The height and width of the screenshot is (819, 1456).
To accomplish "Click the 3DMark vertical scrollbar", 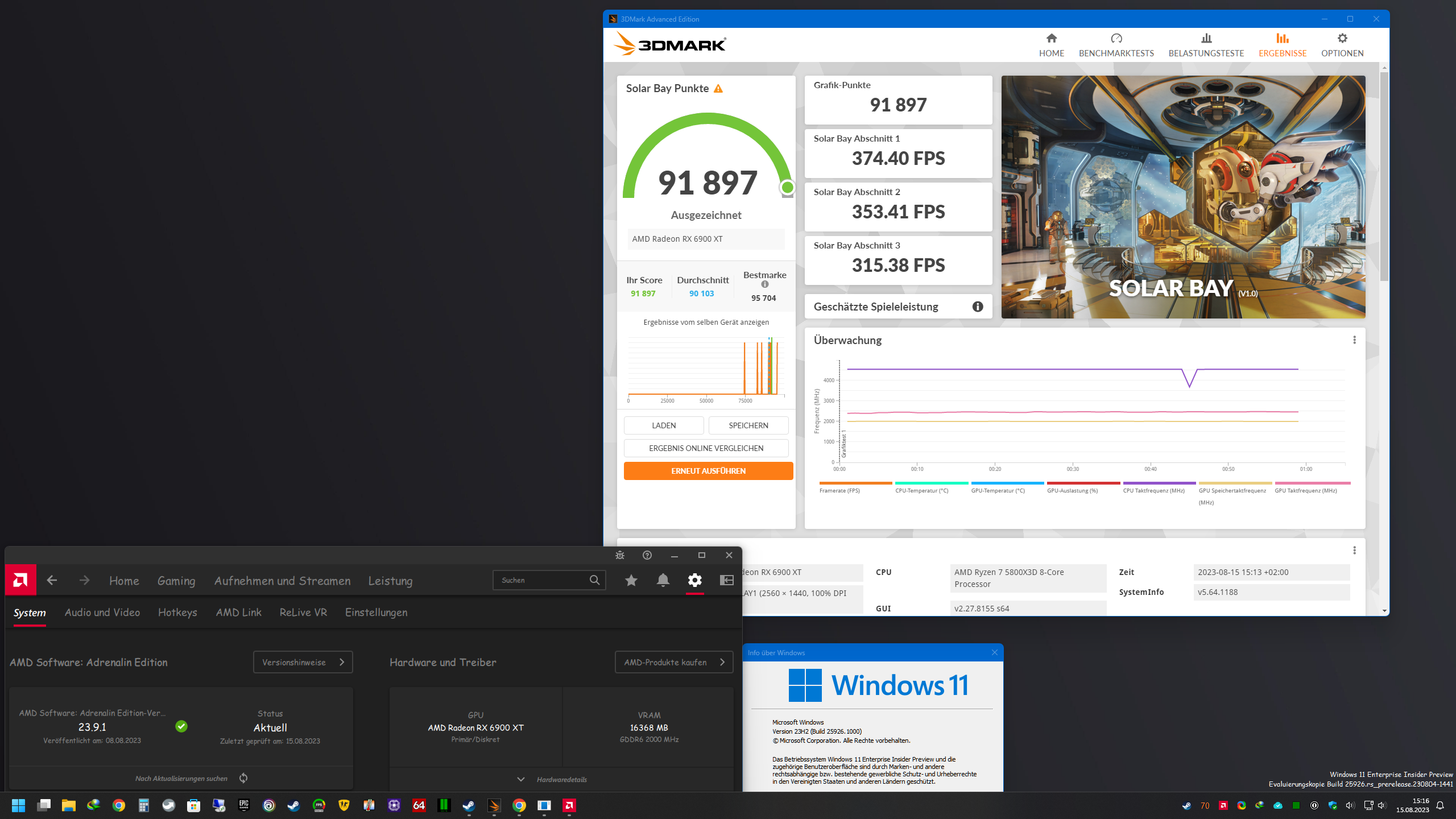I will click(x=1384, y=176).
